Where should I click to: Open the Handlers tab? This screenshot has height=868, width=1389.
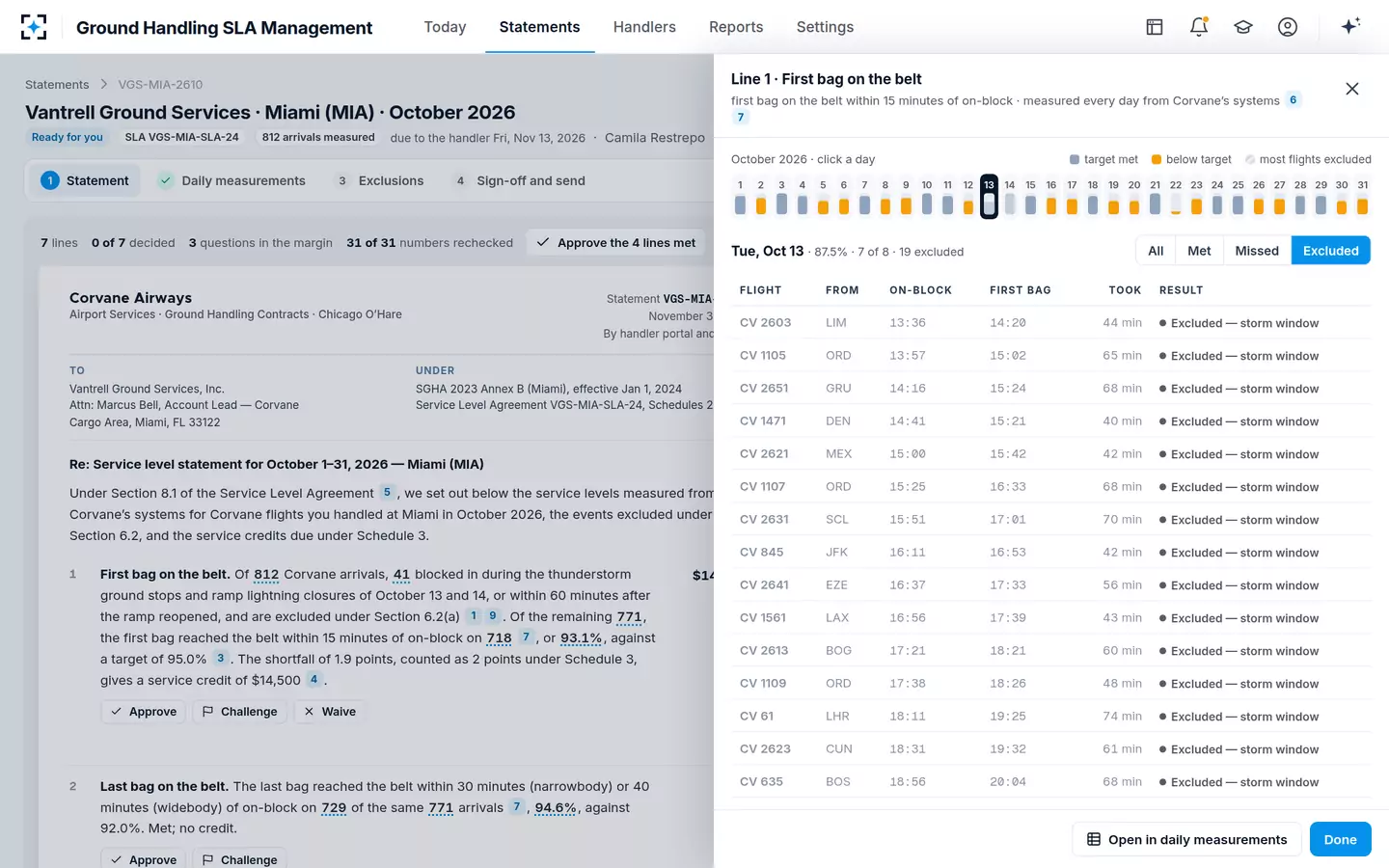(x=644, y=27)
